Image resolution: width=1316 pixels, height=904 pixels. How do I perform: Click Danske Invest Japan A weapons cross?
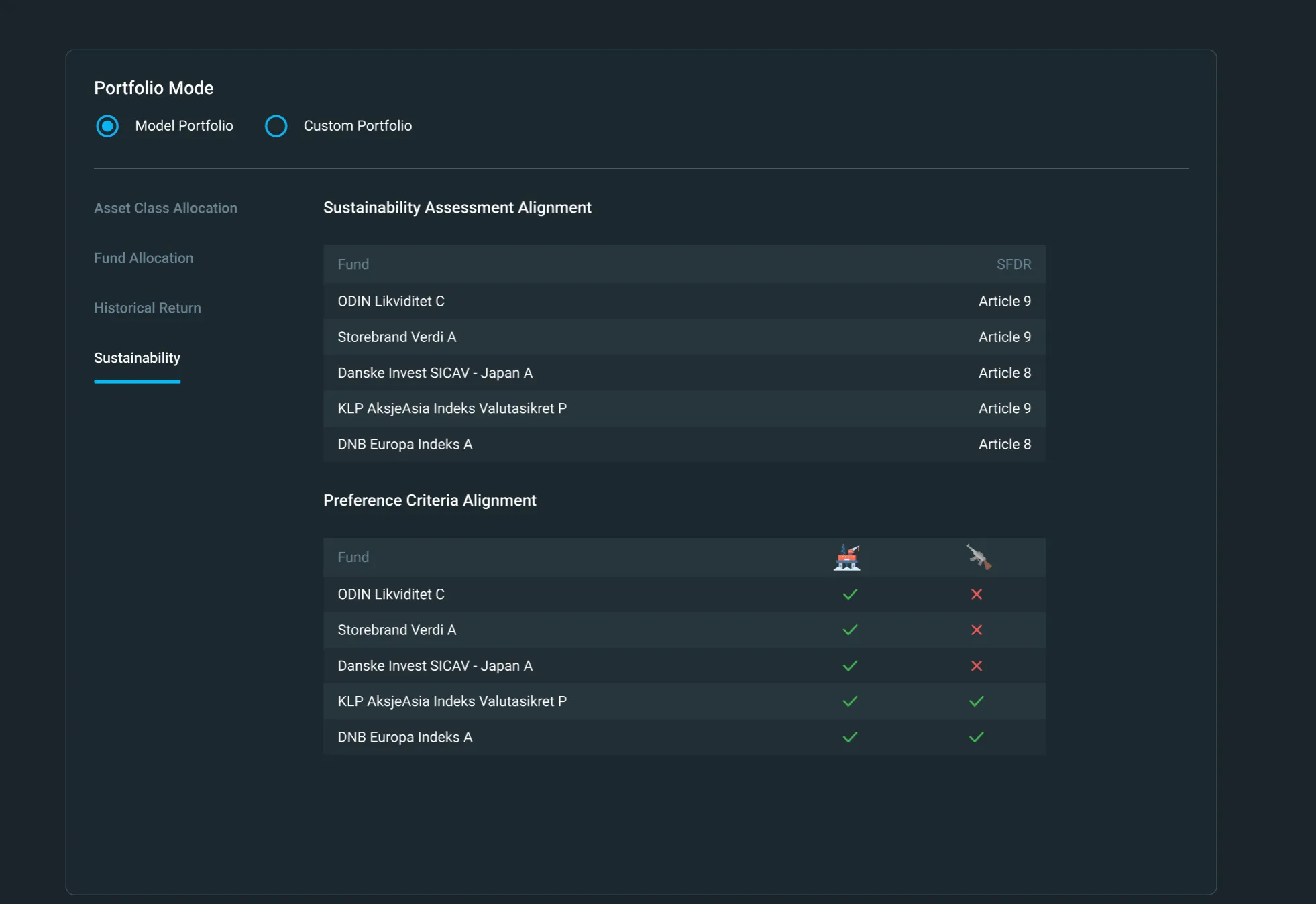(x=977, y=665)
